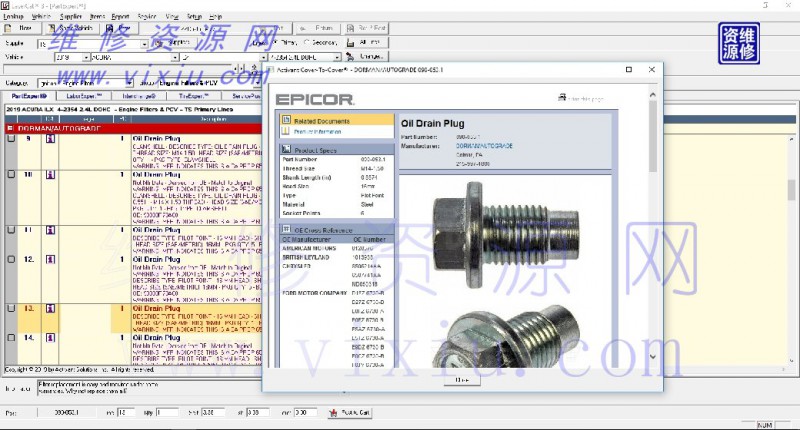The height and width of the screenshot is (430, 800).
Task: Open the vehicle year dropdown
Action: tap(86, 58)
